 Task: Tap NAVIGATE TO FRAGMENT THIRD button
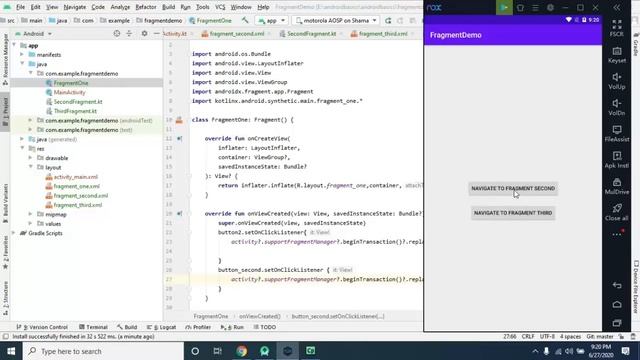tap(513, 213)
